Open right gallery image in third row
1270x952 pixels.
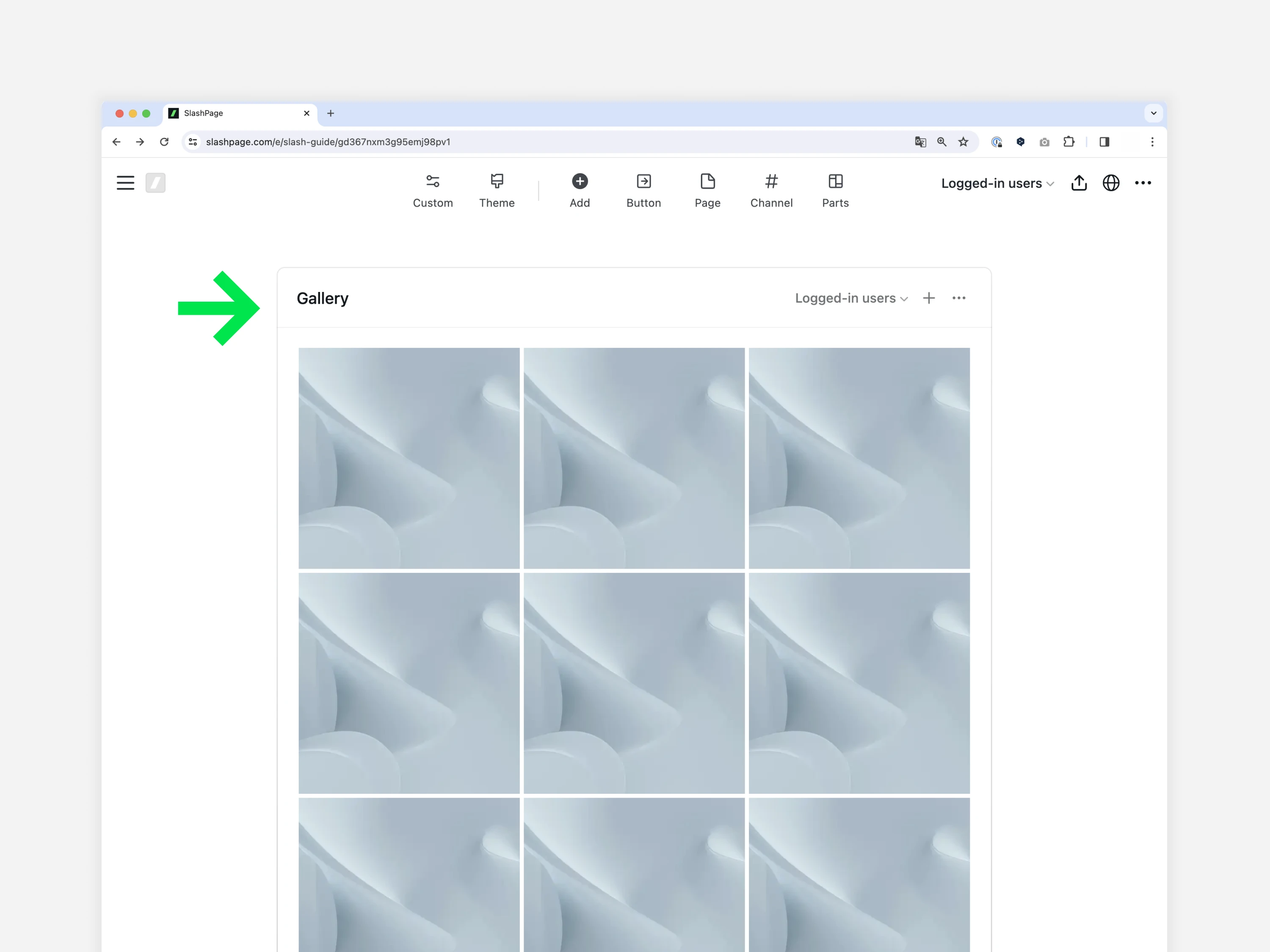tap(859, 875)
